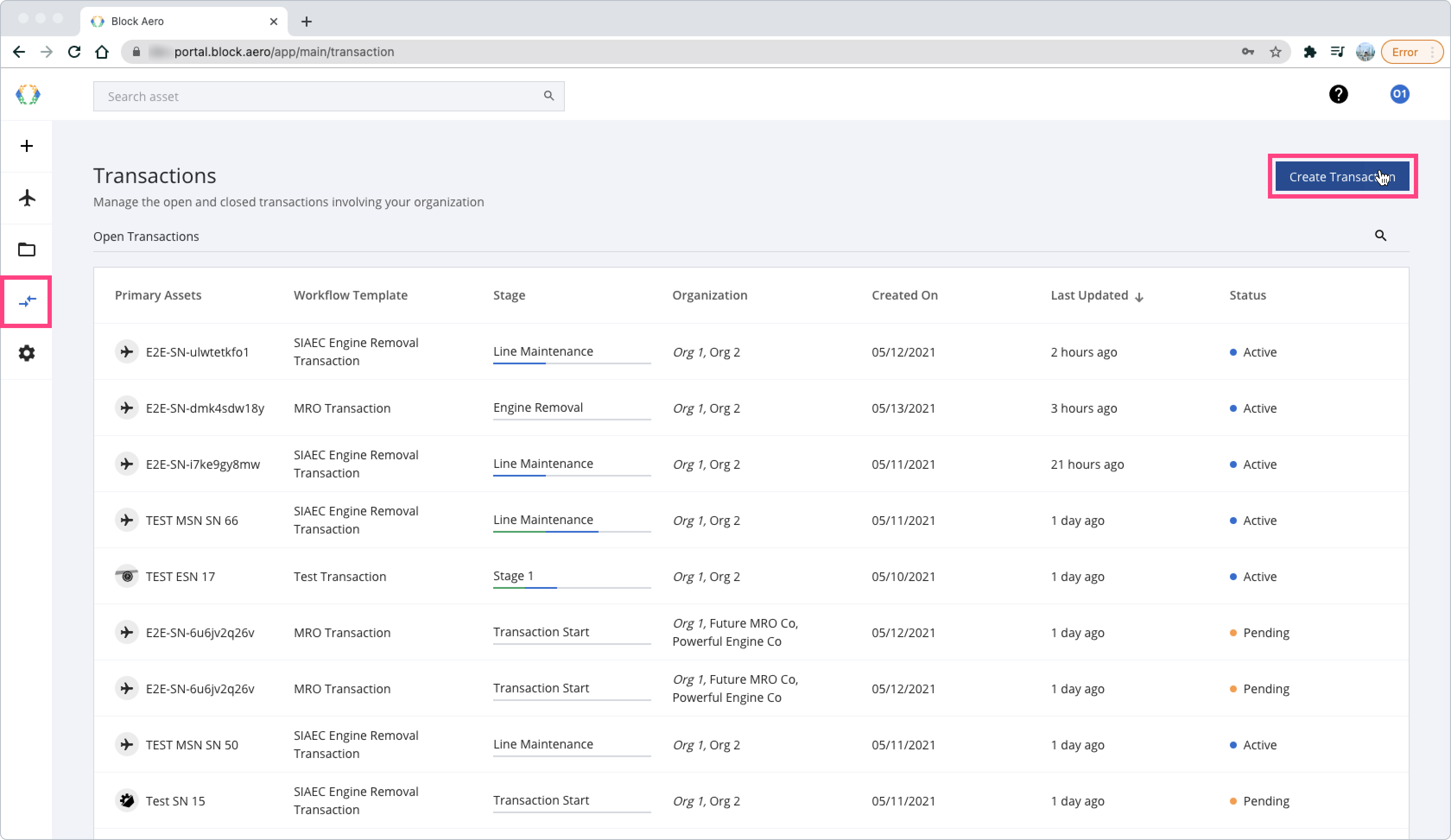This screenshot has height=840, width=1451.
Task: Click the browser home icon
Action: tap(102, 52)
